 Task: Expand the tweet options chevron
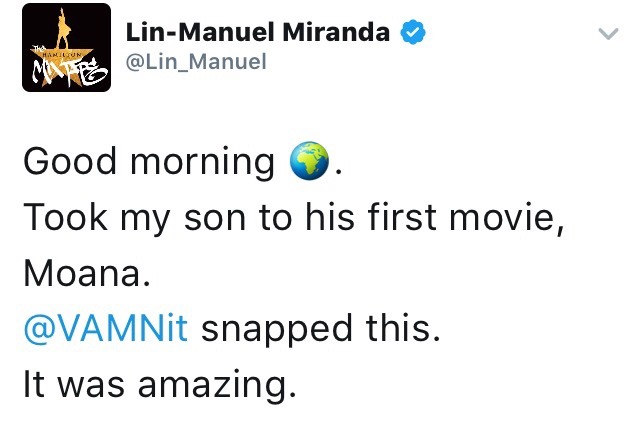coord(608,33)
